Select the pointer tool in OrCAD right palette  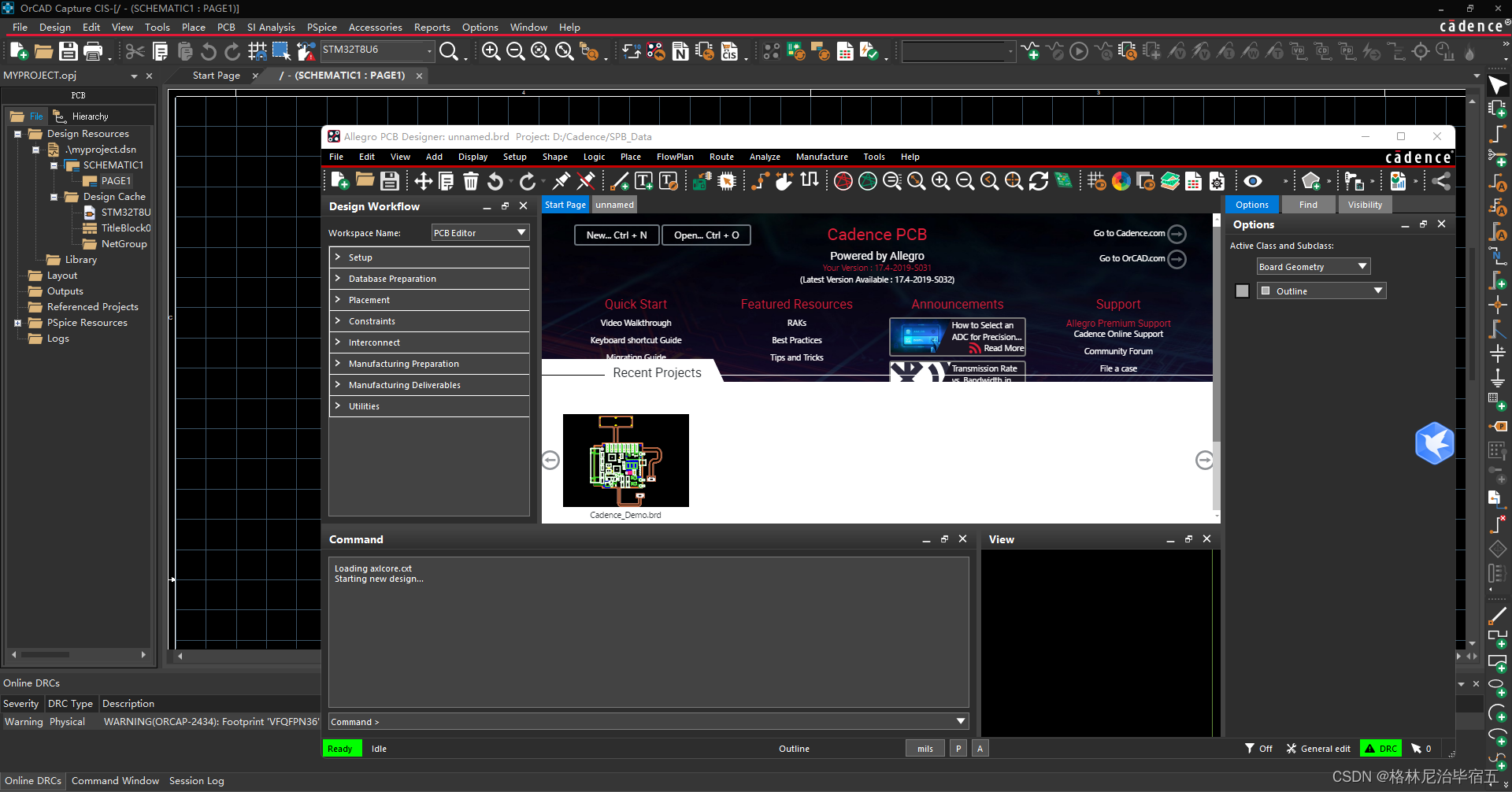pyautogui.click(x=1497, y=84)
